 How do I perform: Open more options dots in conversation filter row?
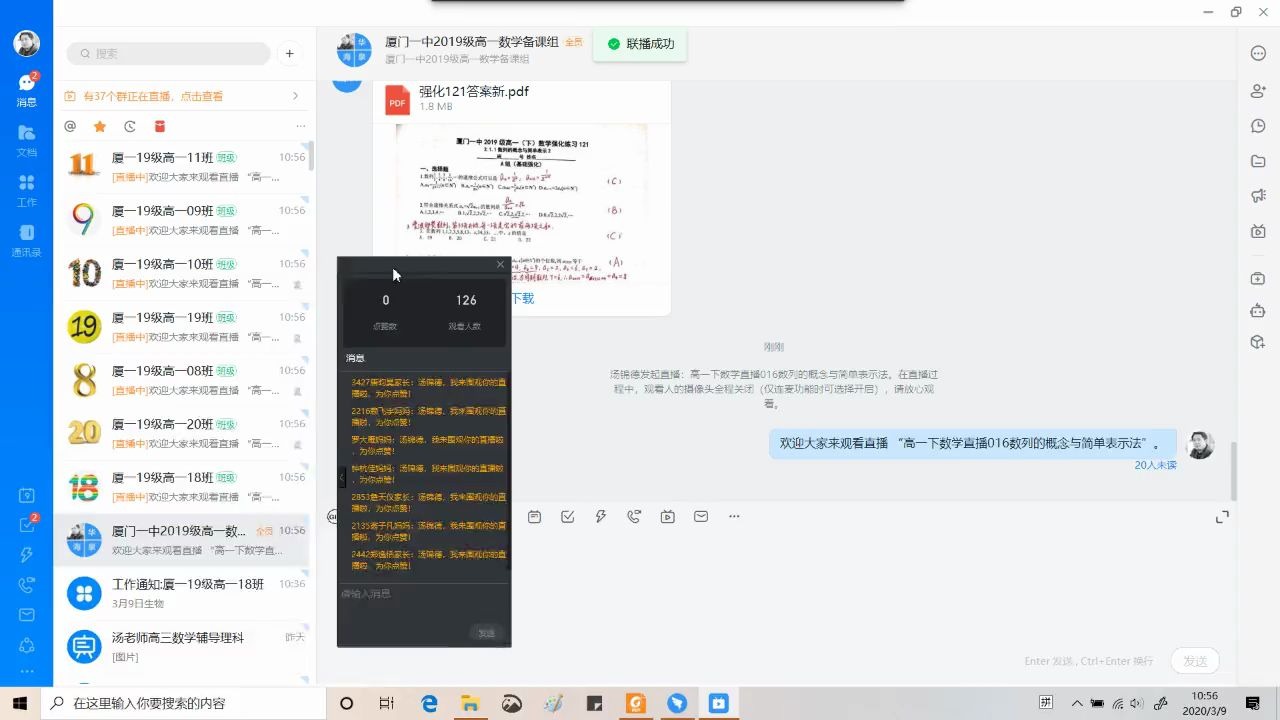(301, 126)
